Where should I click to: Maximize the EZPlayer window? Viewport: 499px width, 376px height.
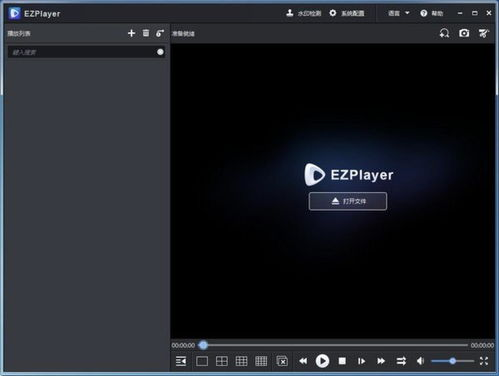click(x=475, y=13)
